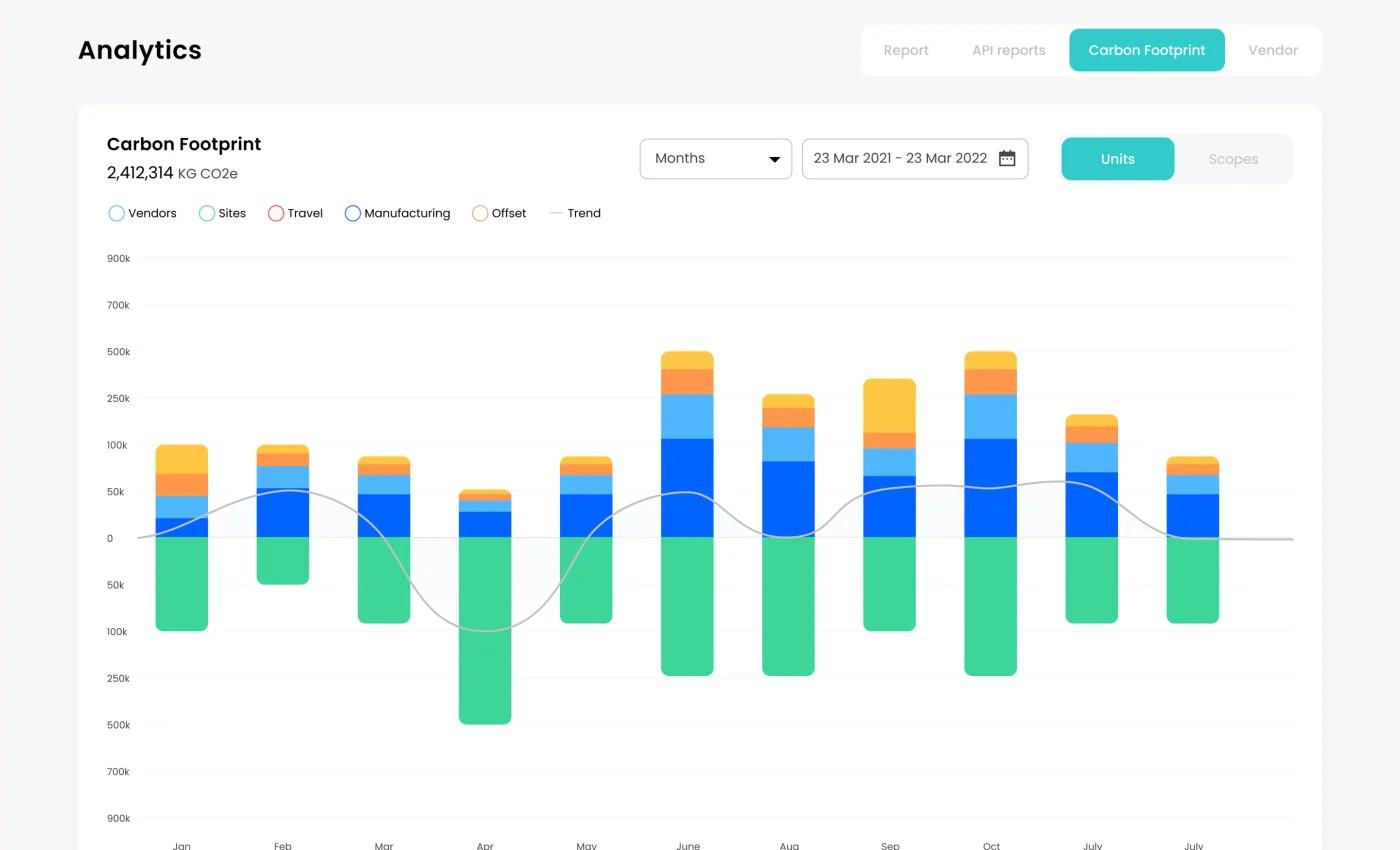Switch to the API reports tab
The image size is (1400, 850).
point(1008,50)
